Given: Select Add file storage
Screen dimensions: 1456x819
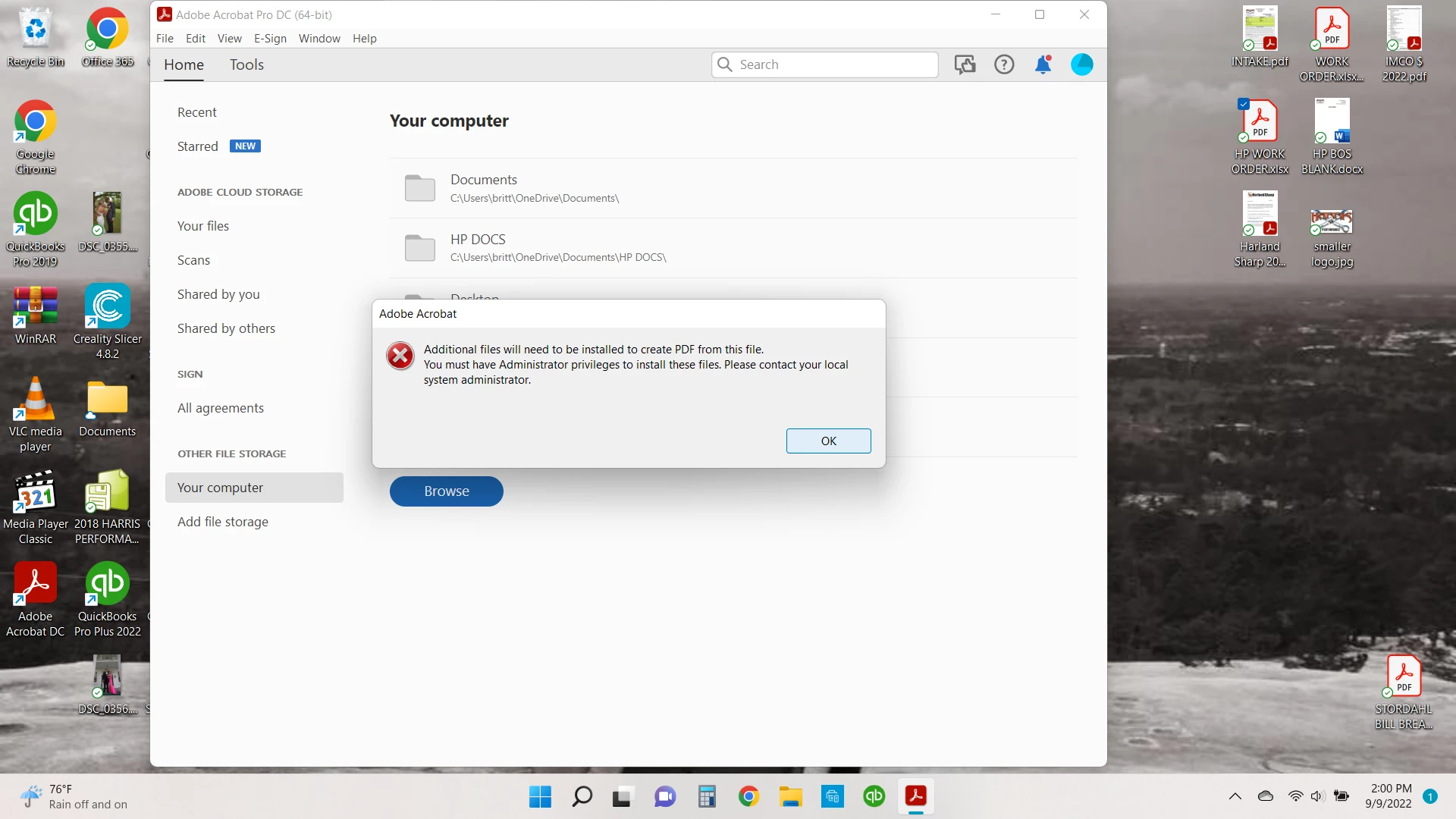Looking at the screenshot, I should click(223, 522).
